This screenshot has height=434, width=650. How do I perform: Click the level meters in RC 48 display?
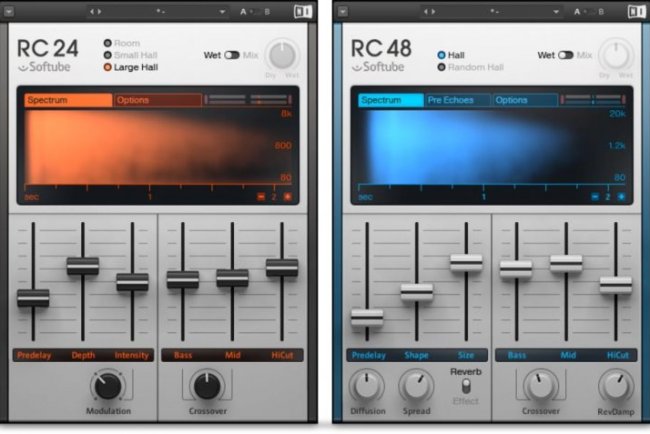point(593,99)
